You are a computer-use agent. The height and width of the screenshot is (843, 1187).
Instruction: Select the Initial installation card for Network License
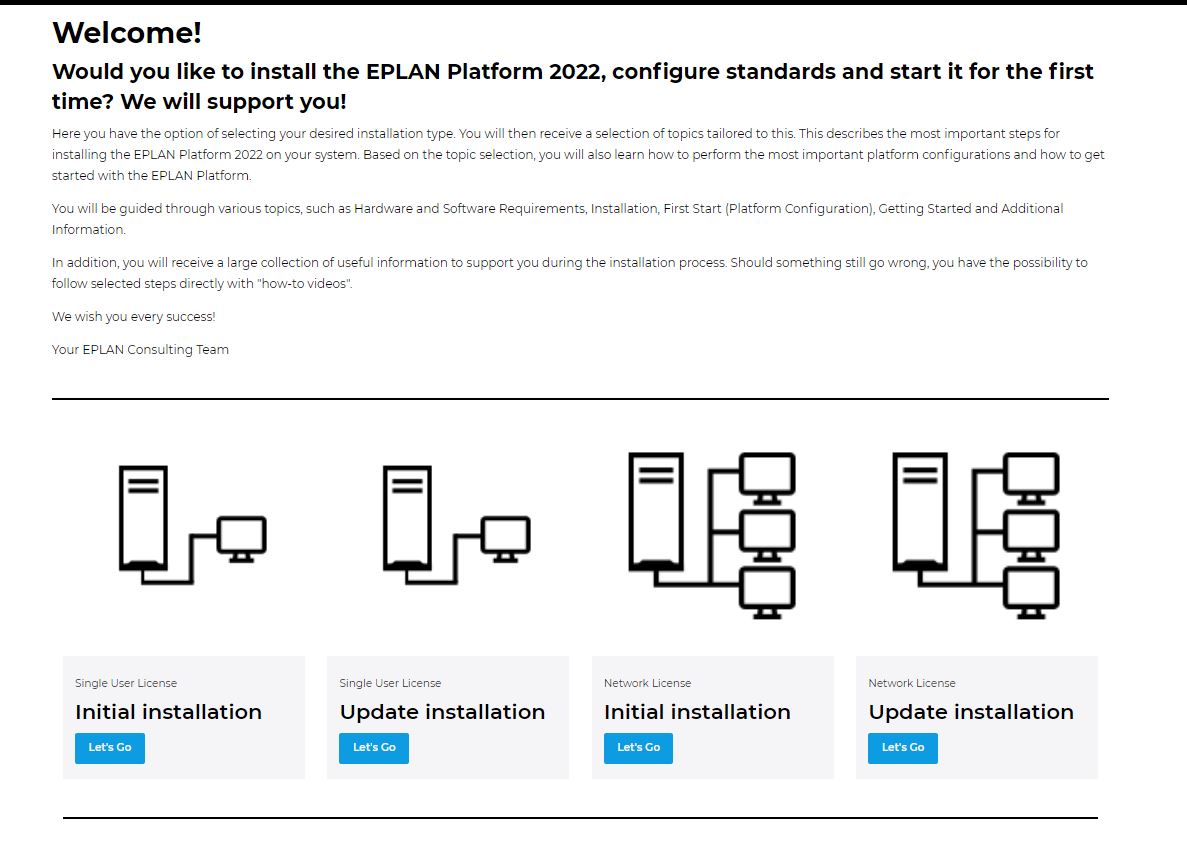click(x=713, y=717)
